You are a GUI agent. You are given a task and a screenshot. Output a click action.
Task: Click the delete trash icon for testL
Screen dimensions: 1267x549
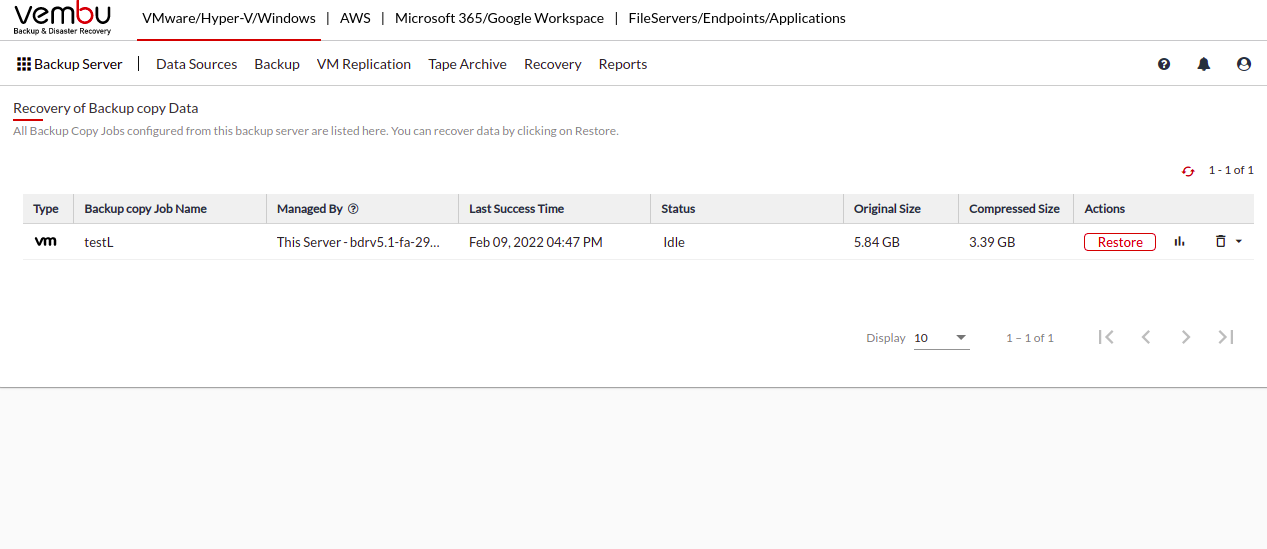1220,241
